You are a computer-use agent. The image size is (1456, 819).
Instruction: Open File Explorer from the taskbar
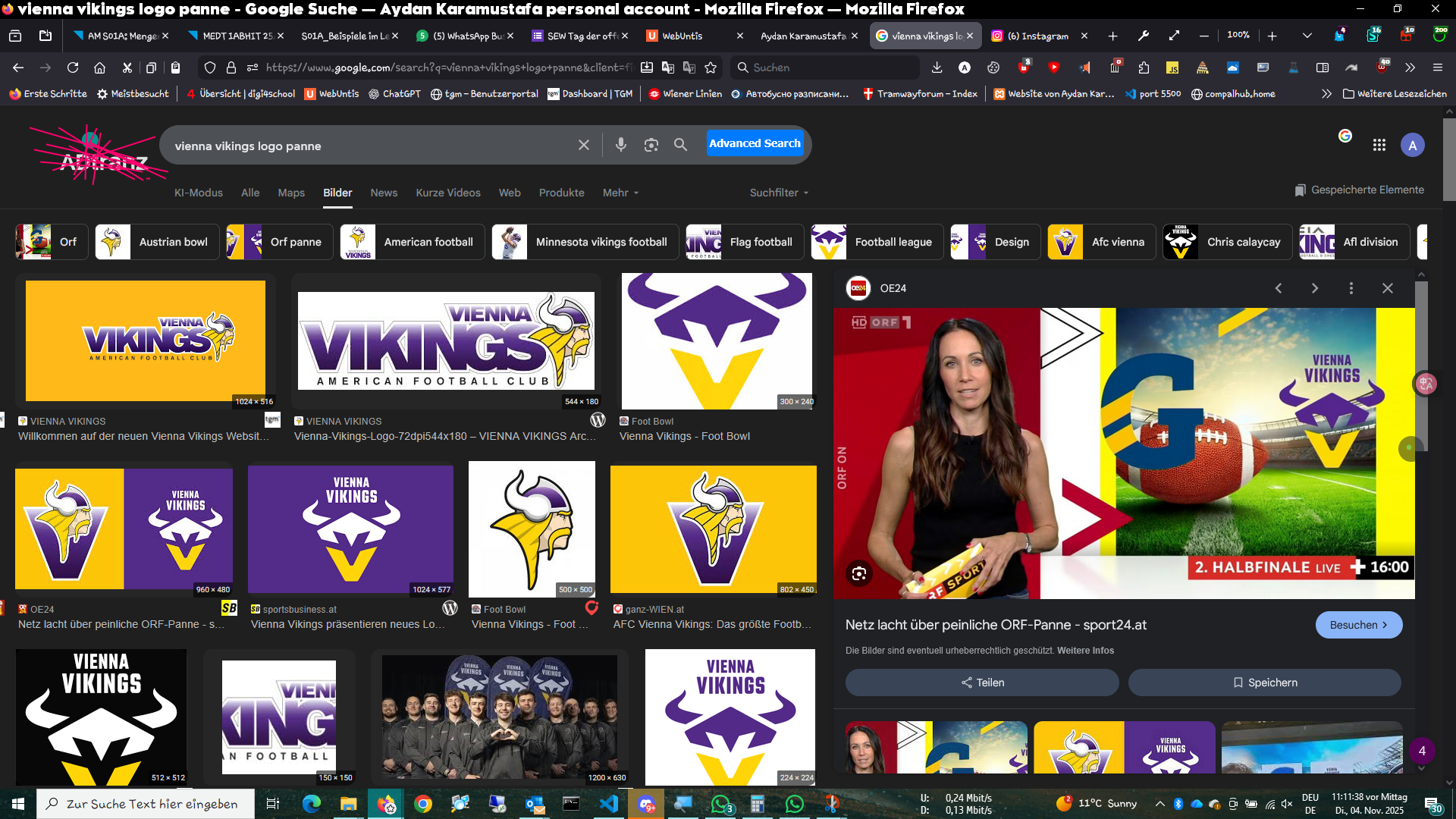(348, 804)
